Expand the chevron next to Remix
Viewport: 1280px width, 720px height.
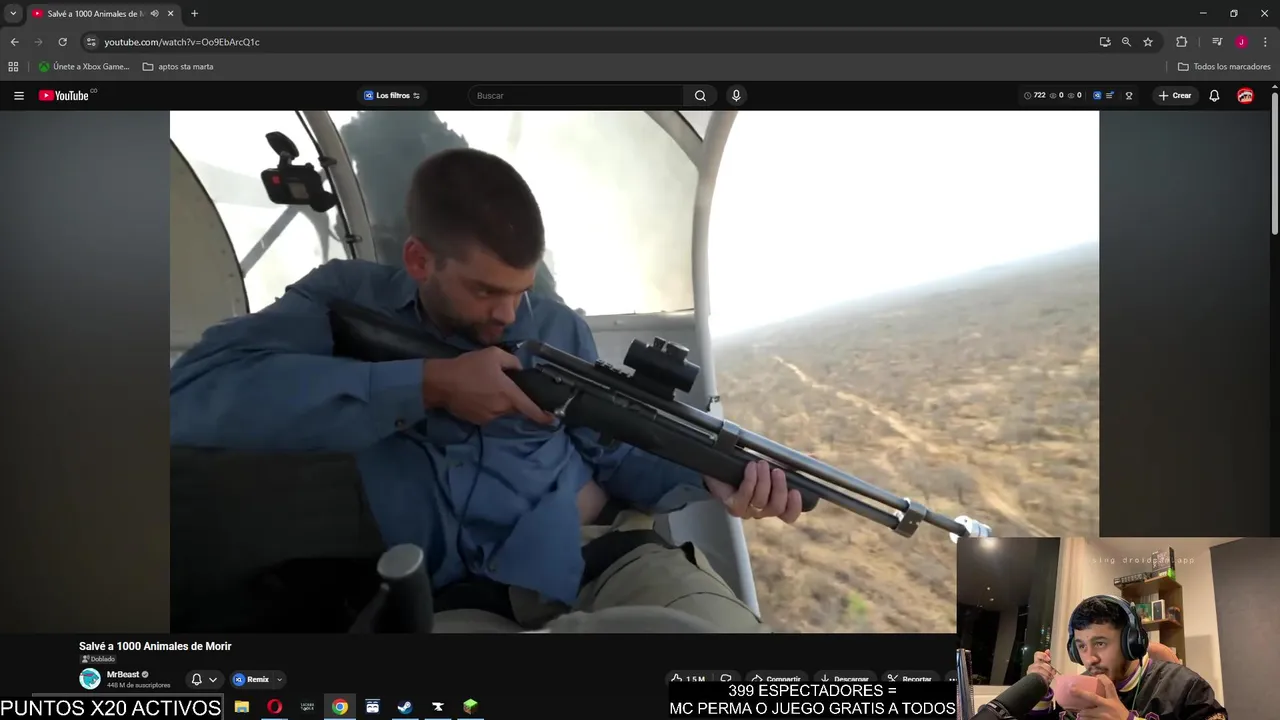[x=279, y=680]
